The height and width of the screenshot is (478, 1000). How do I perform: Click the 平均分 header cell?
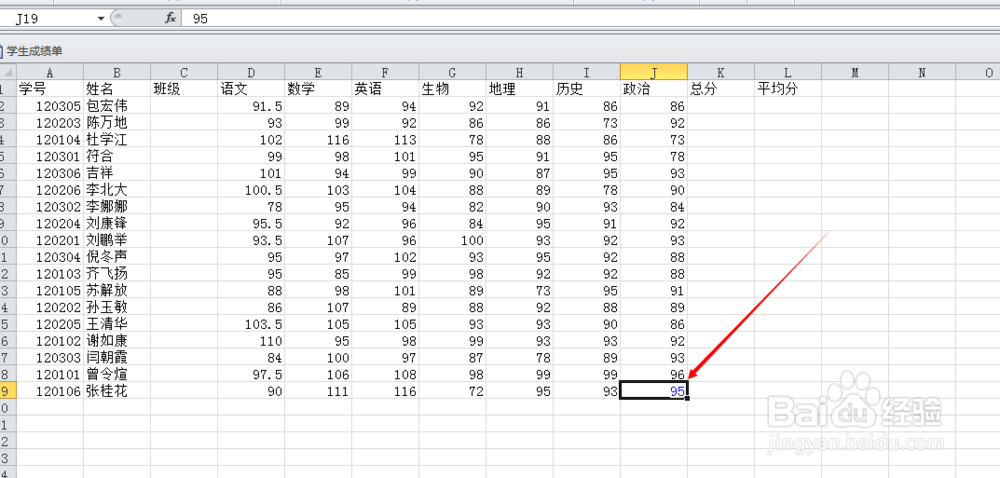pyautogui.click(x=788, y=89)
